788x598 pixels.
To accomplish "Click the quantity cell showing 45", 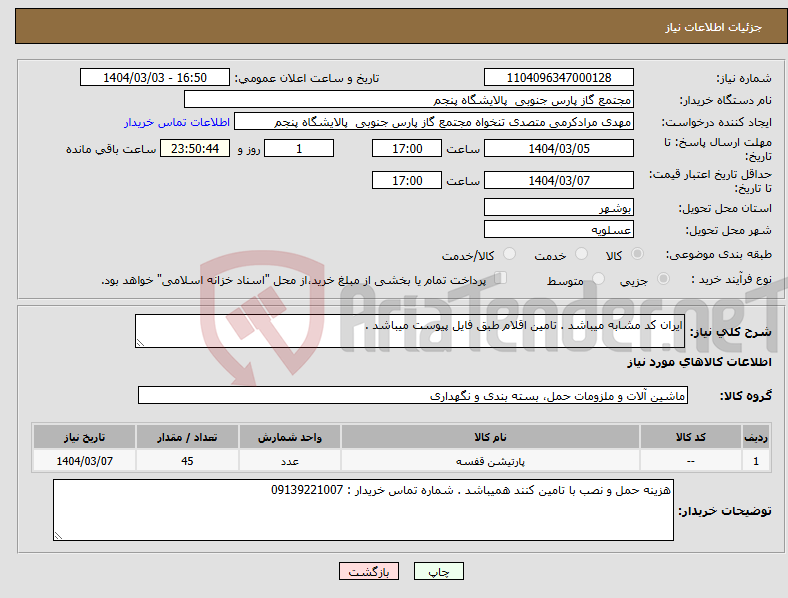I will [x=187, y=461].
